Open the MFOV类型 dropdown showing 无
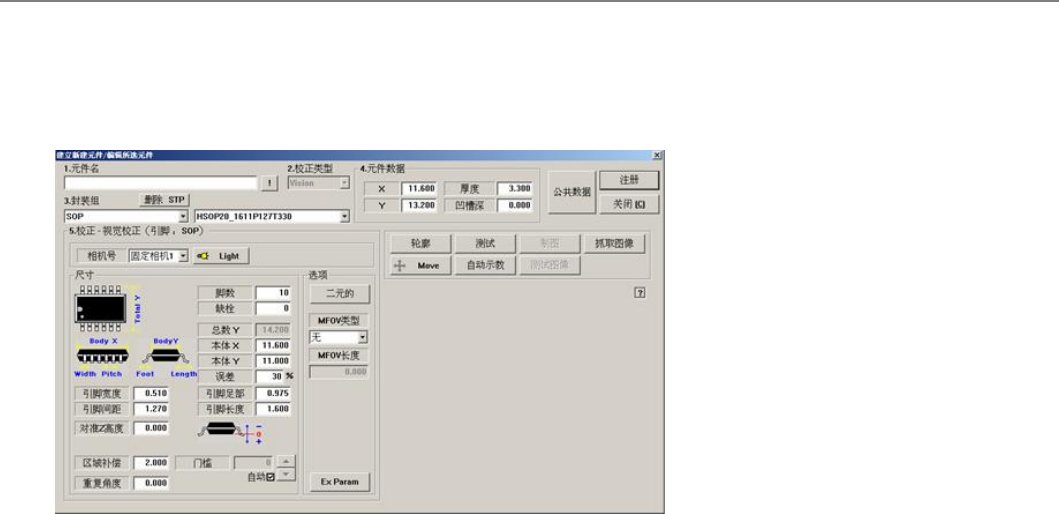This screenshot has height=514, width=1059. [363, 337]
